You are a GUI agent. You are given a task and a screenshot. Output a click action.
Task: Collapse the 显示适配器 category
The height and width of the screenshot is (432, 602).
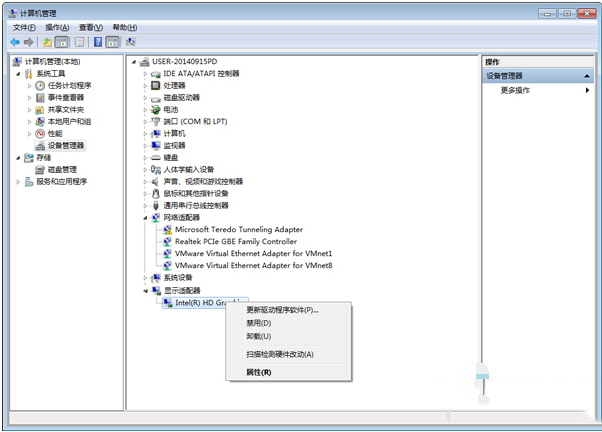pos(145,291)
